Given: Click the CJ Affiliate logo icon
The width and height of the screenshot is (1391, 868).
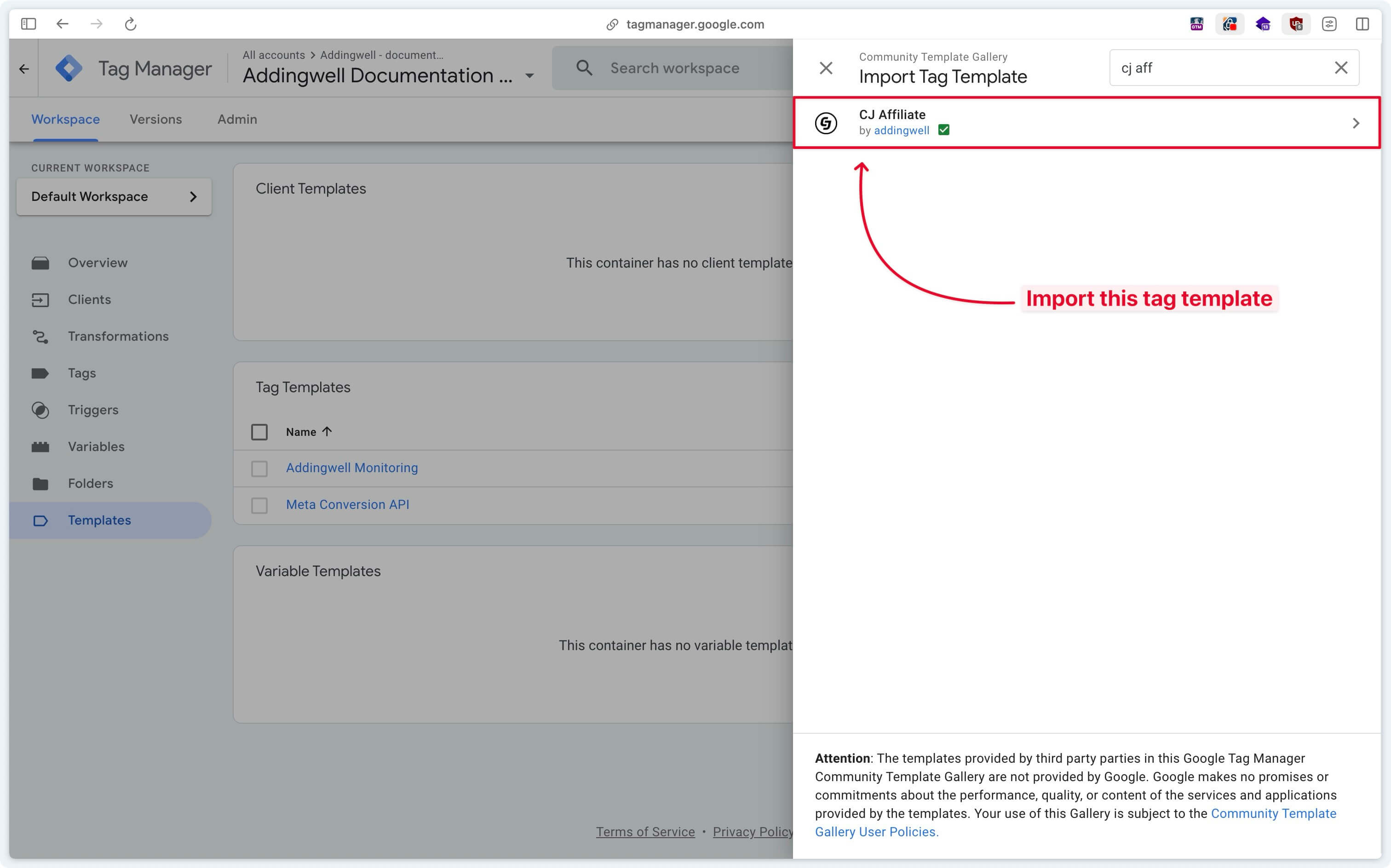Looking at the screenshot, I should pos(826,123).
